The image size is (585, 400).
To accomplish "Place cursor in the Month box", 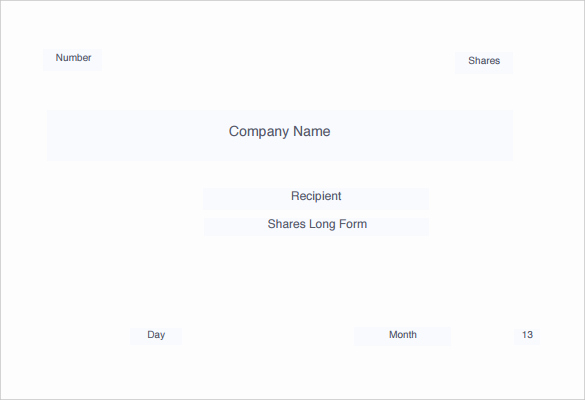I will tap(403, 336).
